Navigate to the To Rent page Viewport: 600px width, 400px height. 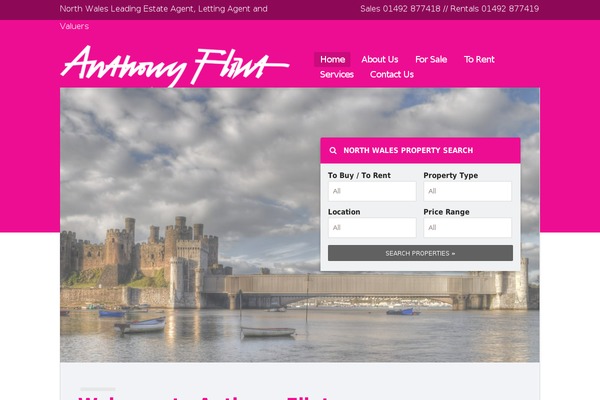tap(479, 59)
